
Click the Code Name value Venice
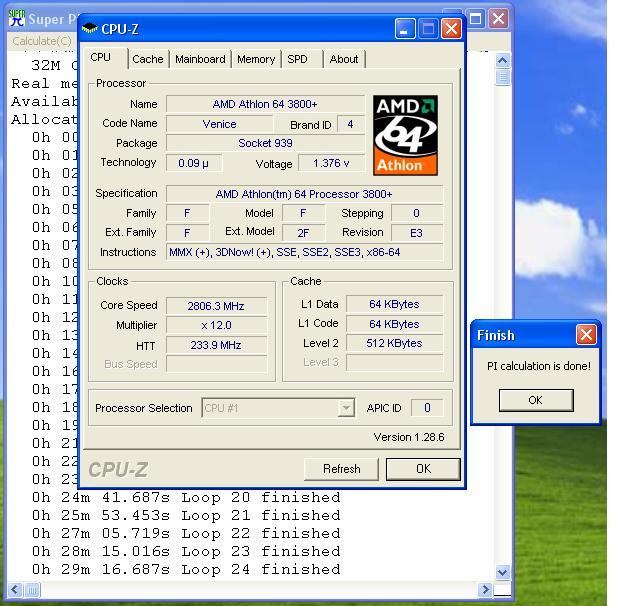pos(219,124)
